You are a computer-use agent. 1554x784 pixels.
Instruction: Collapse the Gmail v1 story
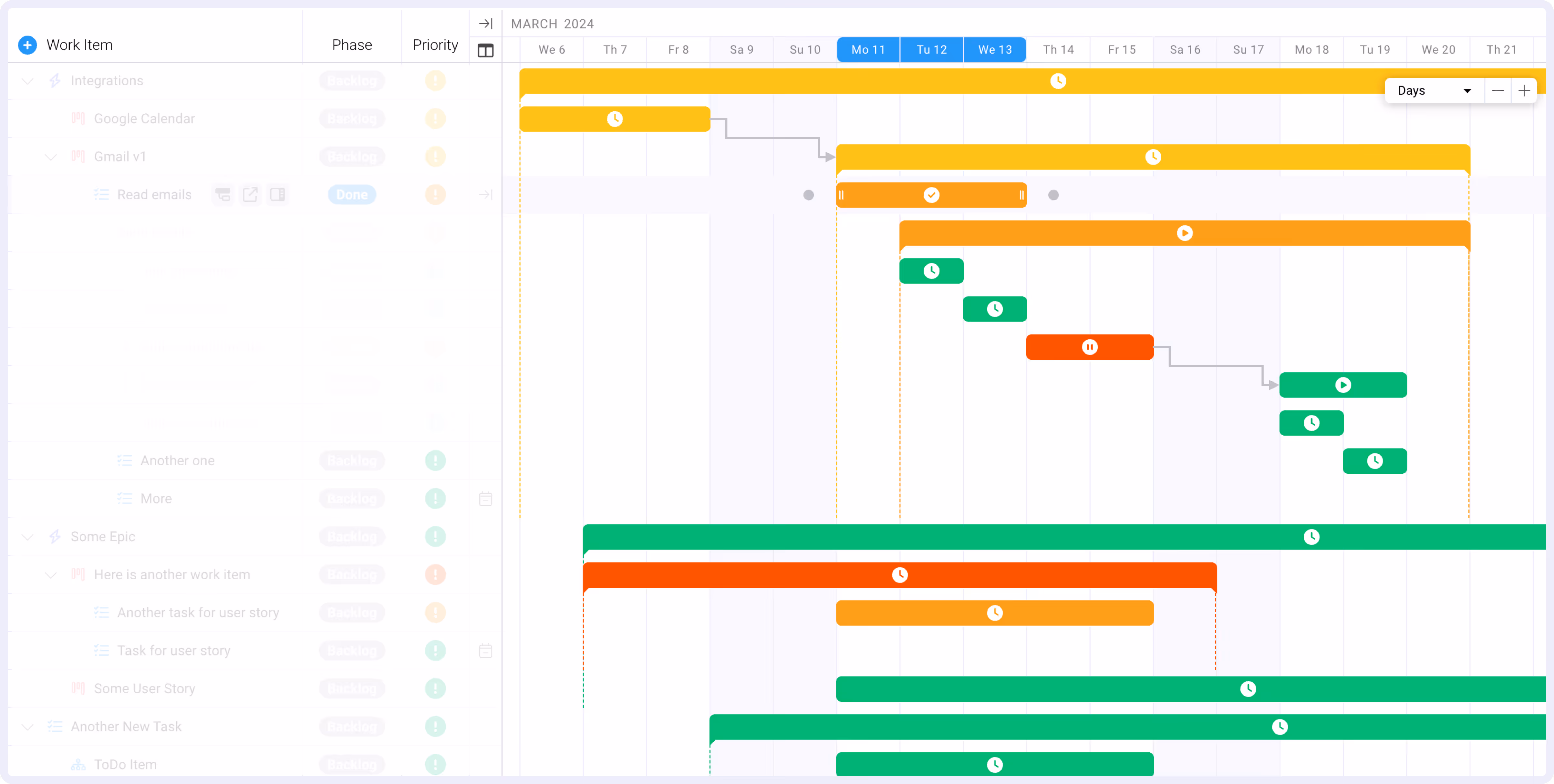(51, 157)
